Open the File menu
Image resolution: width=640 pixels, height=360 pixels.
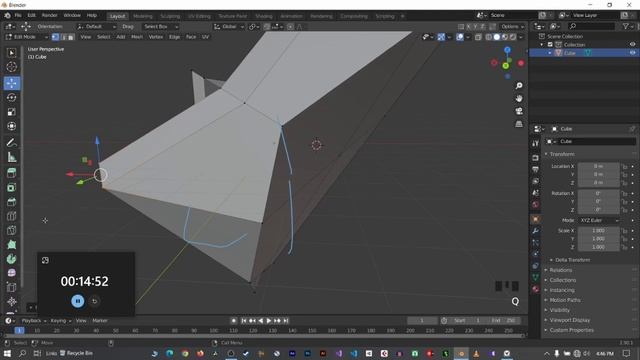coord(18,16)
